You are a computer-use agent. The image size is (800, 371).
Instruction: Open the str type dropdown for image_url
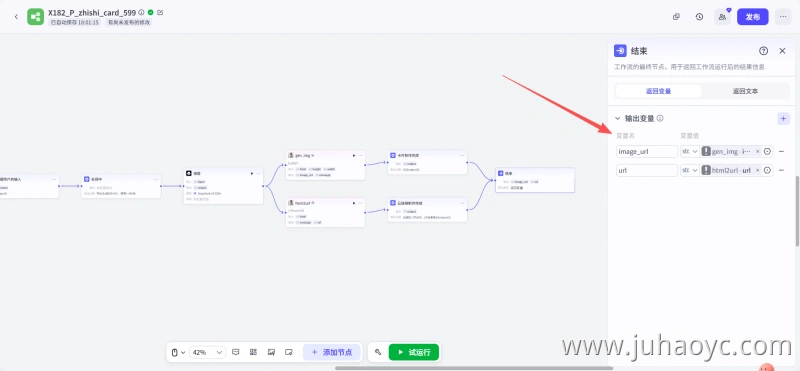tap(690, 152)
